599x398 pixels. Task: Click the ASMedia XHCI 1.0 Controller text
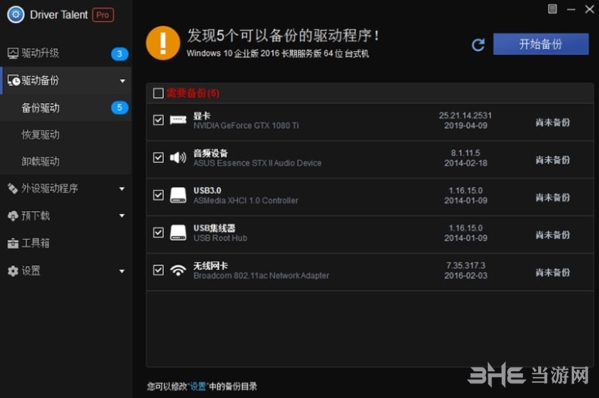point(246,201)
